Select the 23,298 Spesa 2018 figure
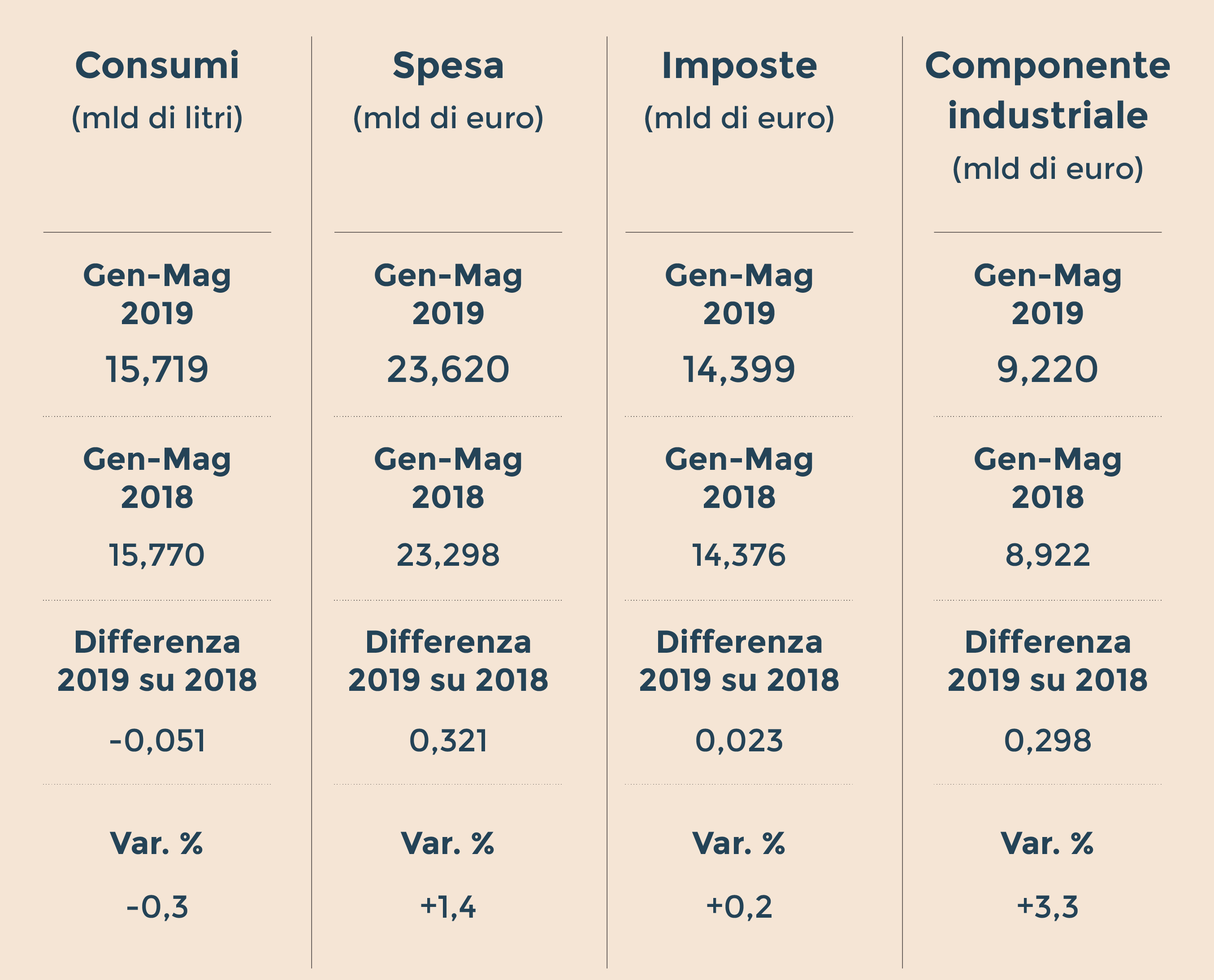1214x980 pixels. pyautogui.click(x=448, y=555)
